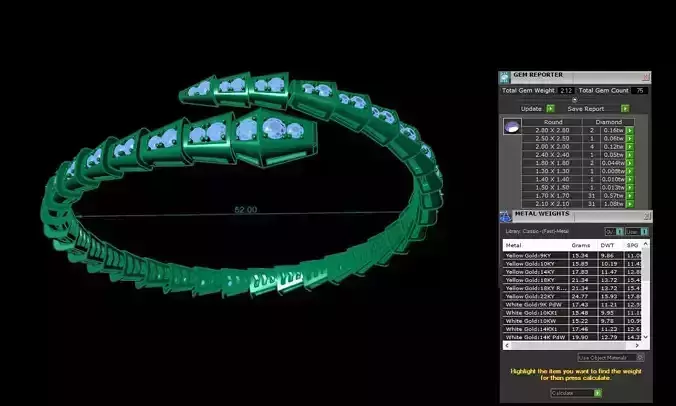676x406 pixels.
Task: Click green arrow for 2.80 X 2.80 row
Action: pyautogui.click(x=630, y=130)
